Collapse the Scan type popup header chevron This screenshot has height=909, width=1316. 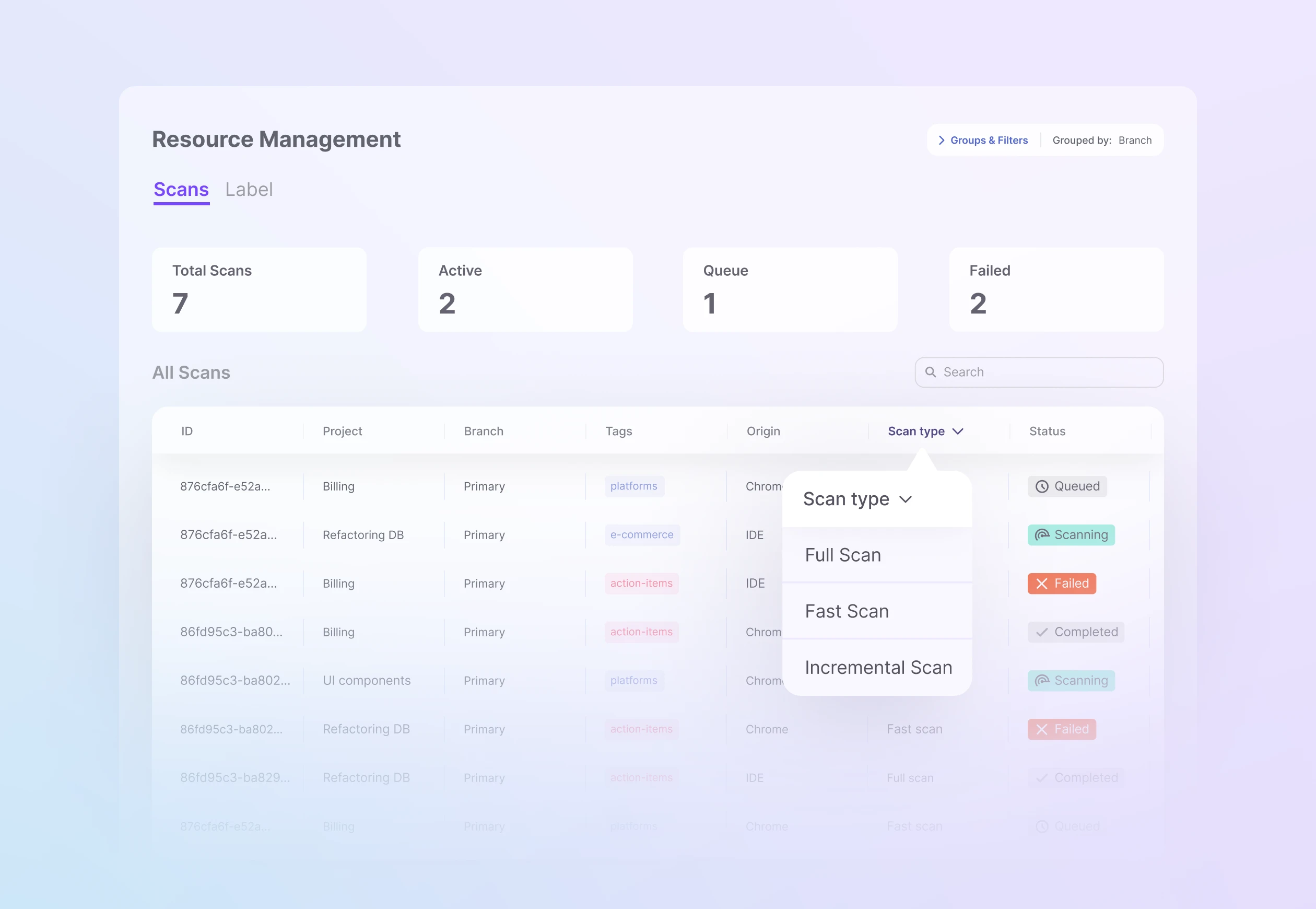pos(905,499)
